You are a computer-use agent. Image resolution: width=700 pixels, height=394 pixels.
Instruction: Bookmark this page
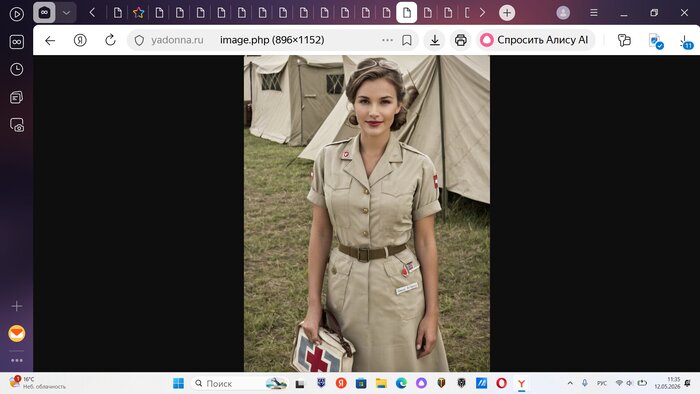pyautogui.click(x=407, y=40)
